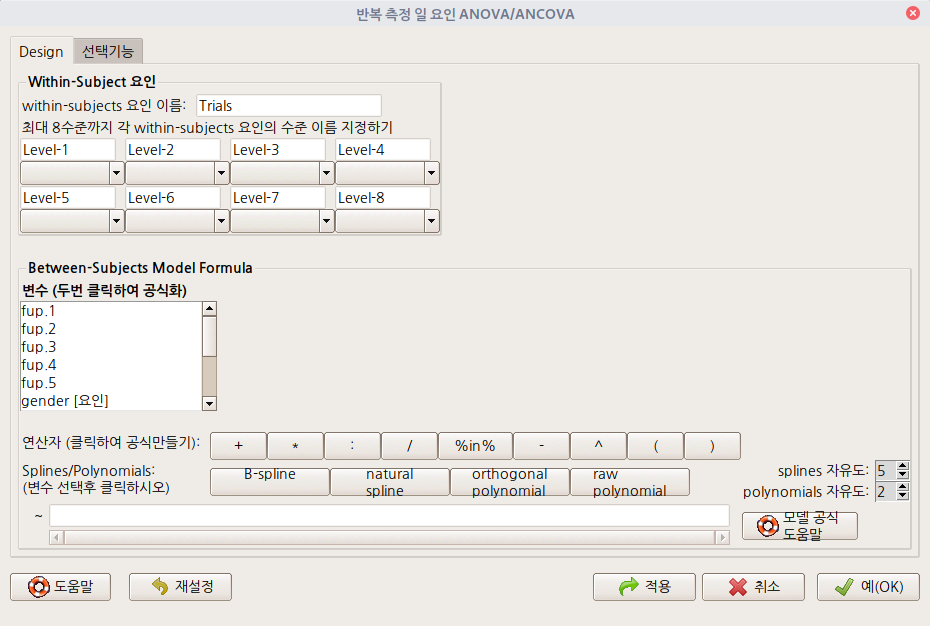Edit the Level-8 name field

coord(383,198)
